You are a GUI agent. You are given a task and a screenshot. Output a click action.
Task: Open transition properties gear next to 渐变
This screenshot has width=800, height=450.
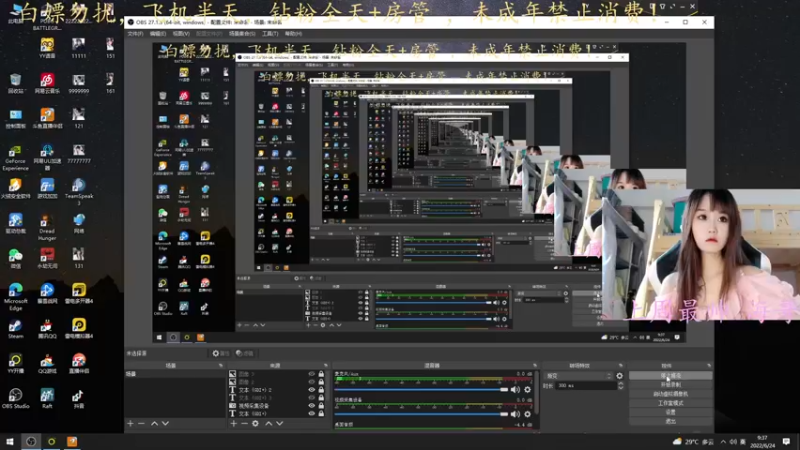(x=619, y=376)
